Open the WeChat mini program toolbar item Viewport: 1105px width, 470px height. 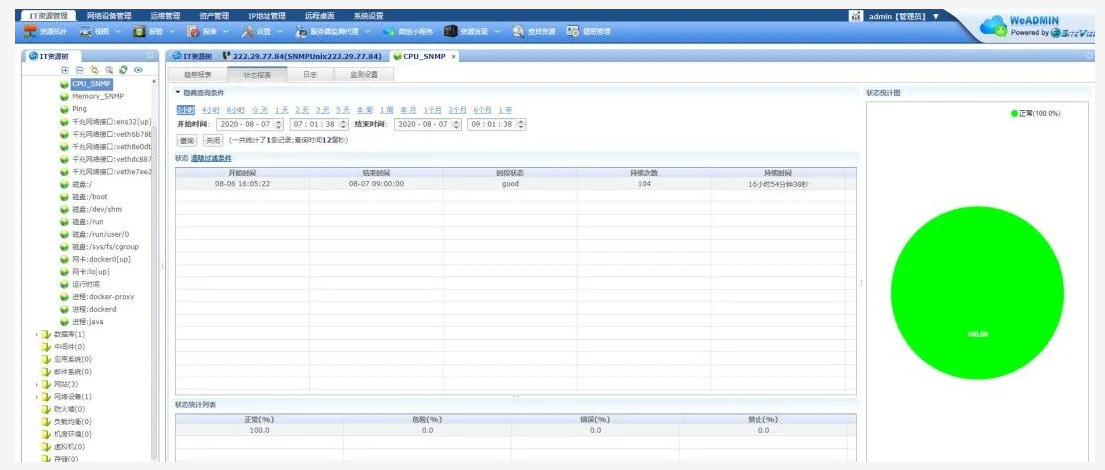pos(408,32)
